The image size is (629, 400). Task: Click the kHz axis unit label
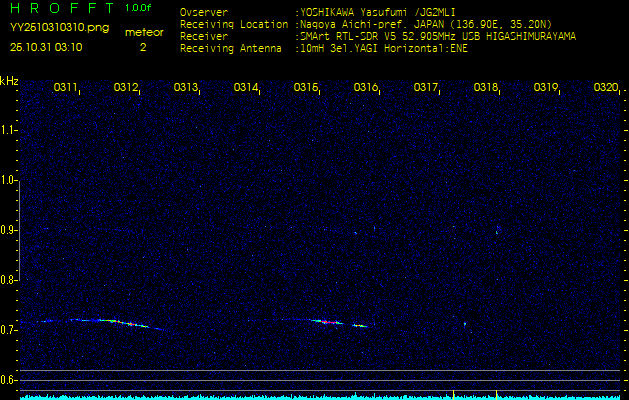pos(9,81)
